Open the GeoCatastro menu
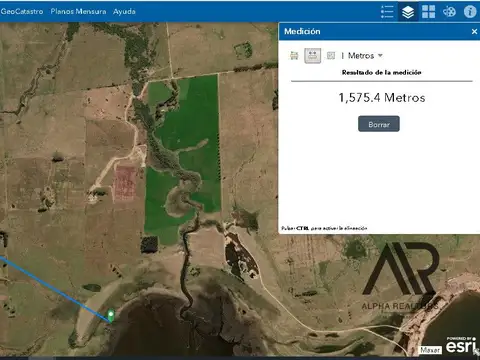Image resolution: width=480 pixels, height=360 pixels. (x=22, y=11)
